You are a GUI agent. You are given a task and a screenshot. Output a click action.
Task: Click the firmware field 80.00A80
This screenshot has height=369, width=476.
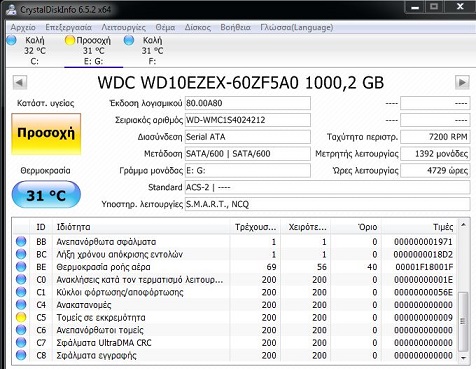(x=248, y=103)
